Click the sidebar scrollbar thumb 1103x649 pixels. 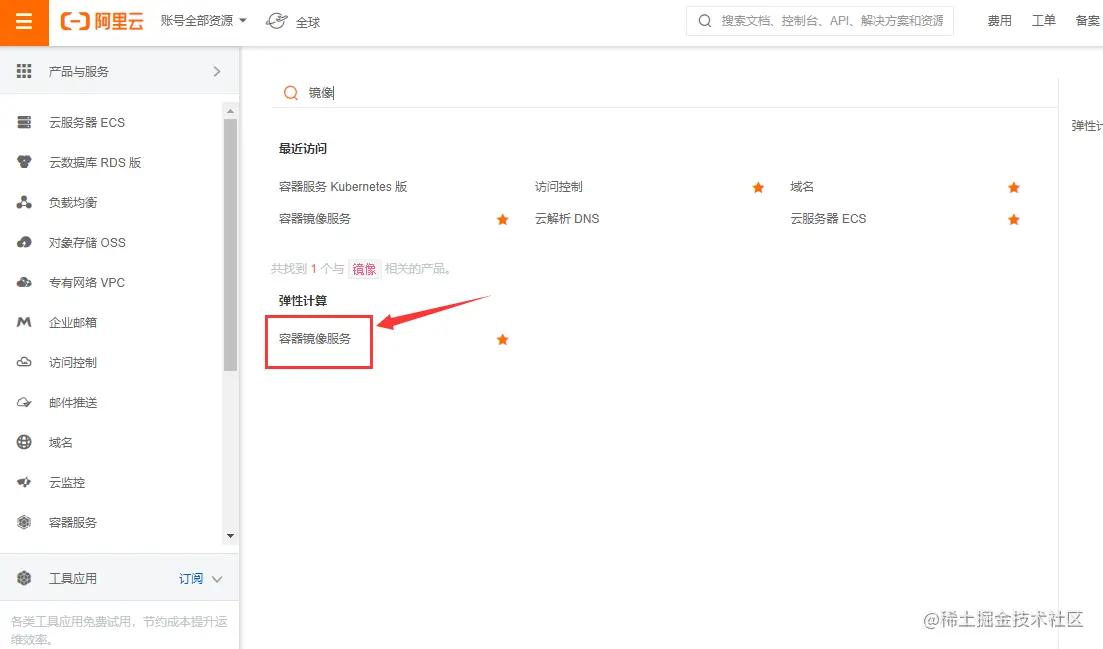click(x=230, y=245)
